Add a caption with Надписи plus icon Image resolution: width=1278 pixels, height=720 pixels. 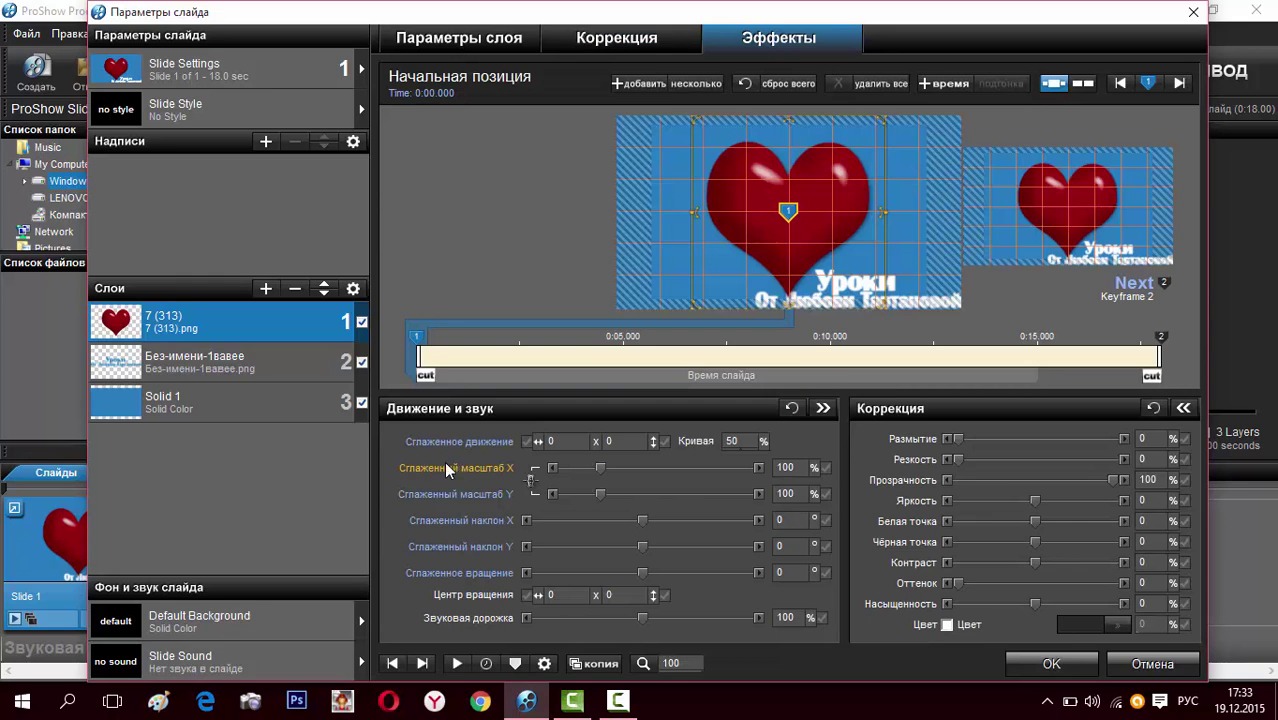(266, 142)
